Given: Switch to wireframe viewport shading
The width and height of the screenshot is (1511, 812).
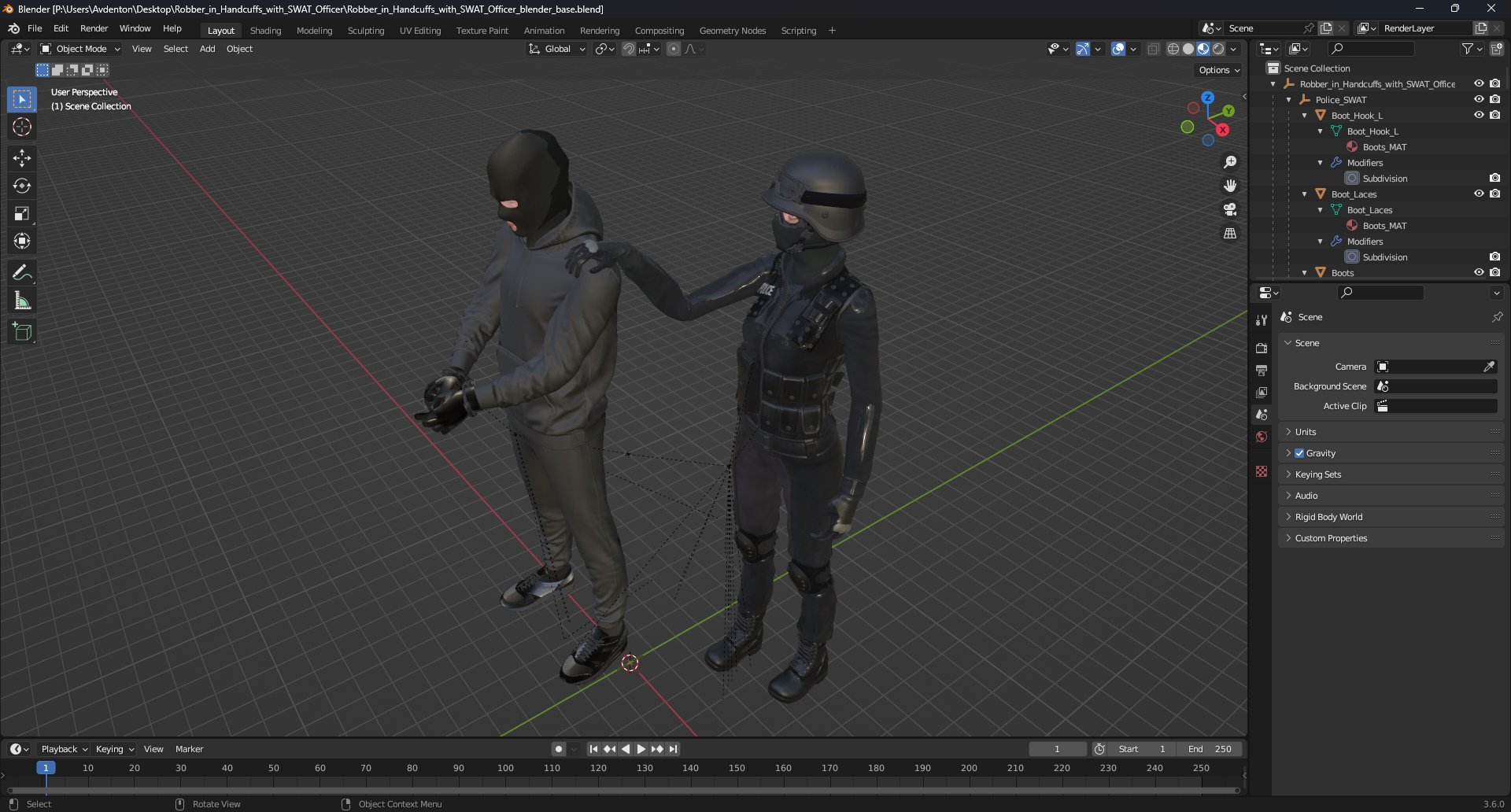Looking at the screenshot, I should click(1173, 49).
